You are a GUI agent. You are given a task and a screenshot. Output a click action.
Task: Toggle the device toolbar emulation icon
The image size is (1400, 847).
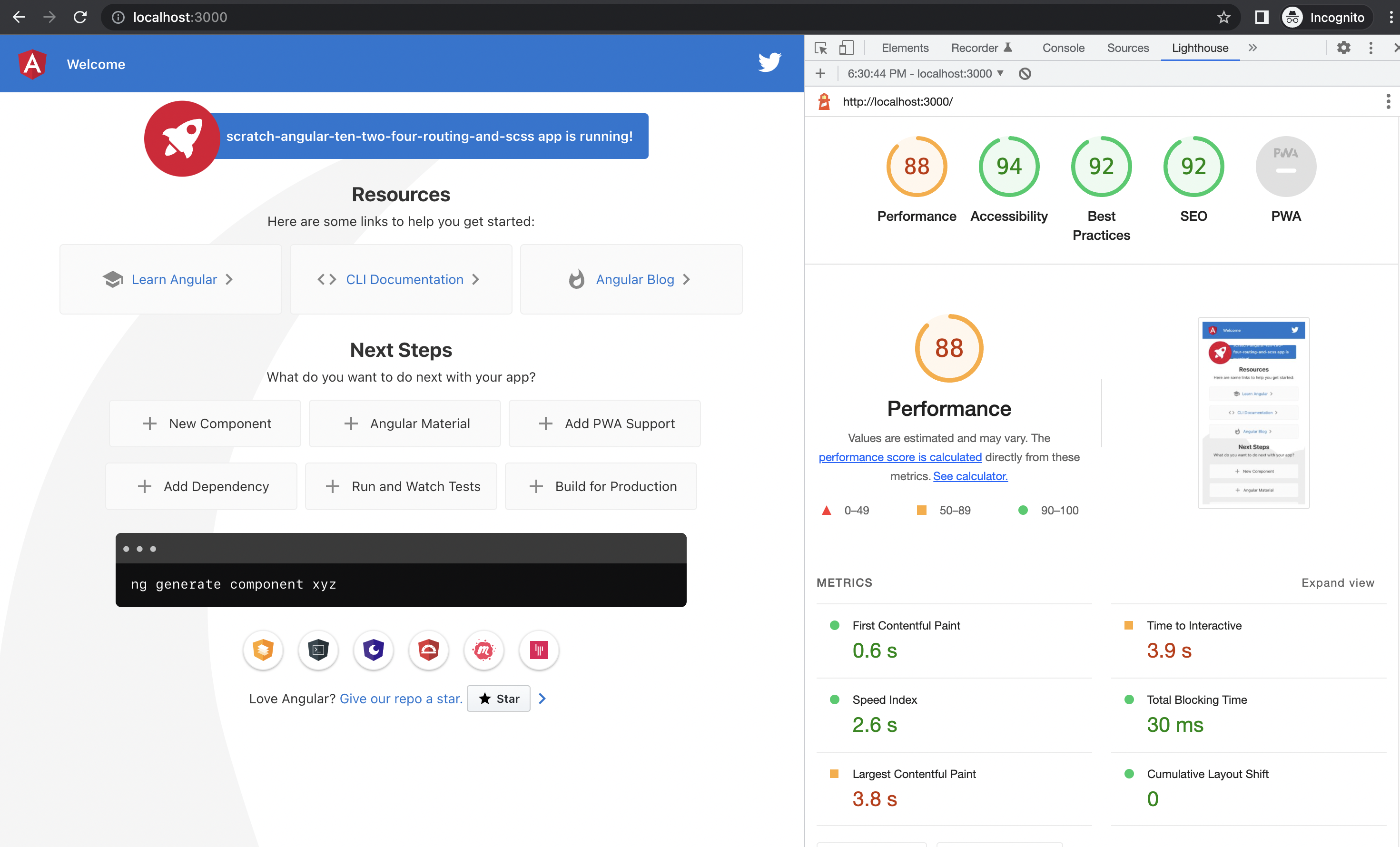pos(847,48)
